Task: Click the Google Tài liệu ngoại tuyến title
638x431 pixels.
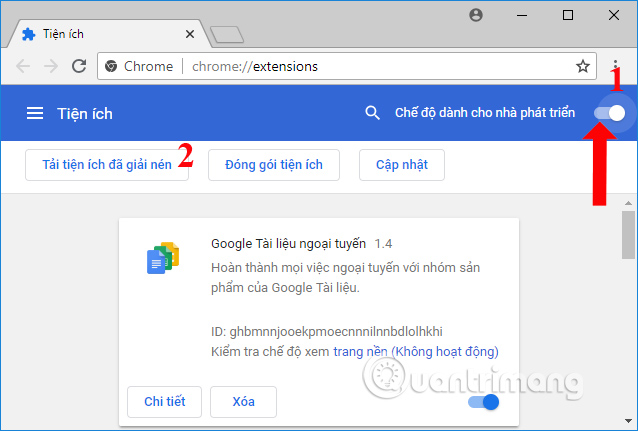Action: click(288, 243)
